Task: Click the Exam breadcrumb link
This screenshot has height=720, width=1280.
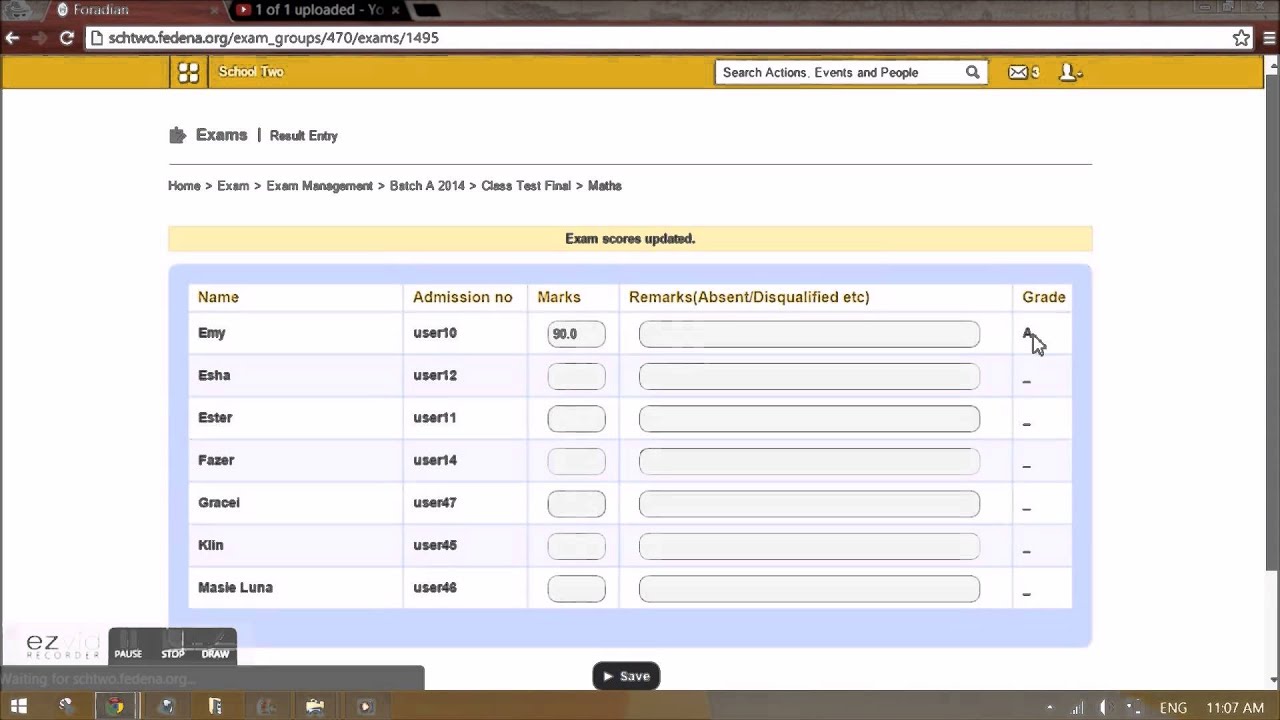Action: coord(233,186)
